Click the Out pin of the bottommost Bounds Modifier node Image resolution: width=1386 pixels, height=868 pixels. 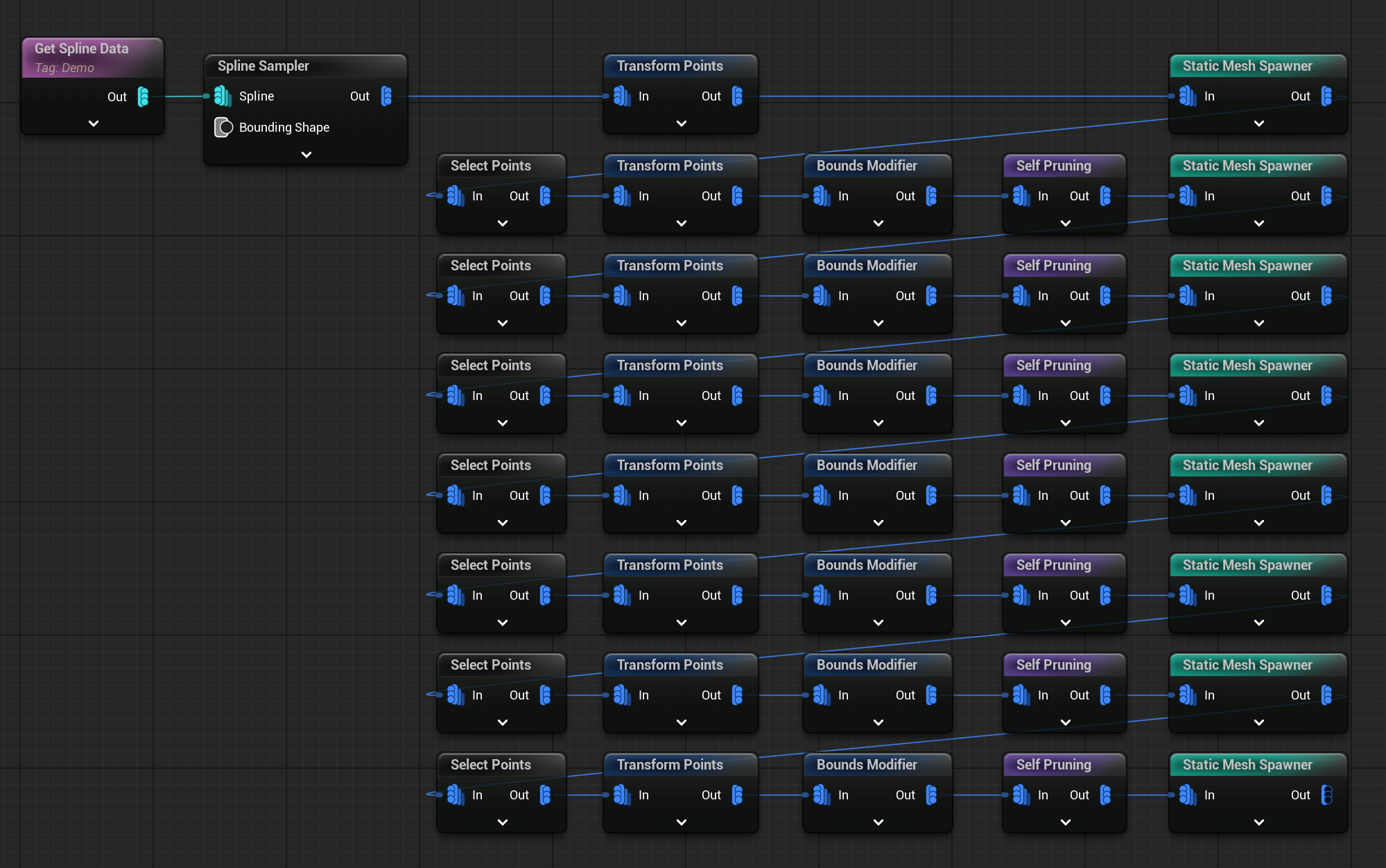click(931, 795)
